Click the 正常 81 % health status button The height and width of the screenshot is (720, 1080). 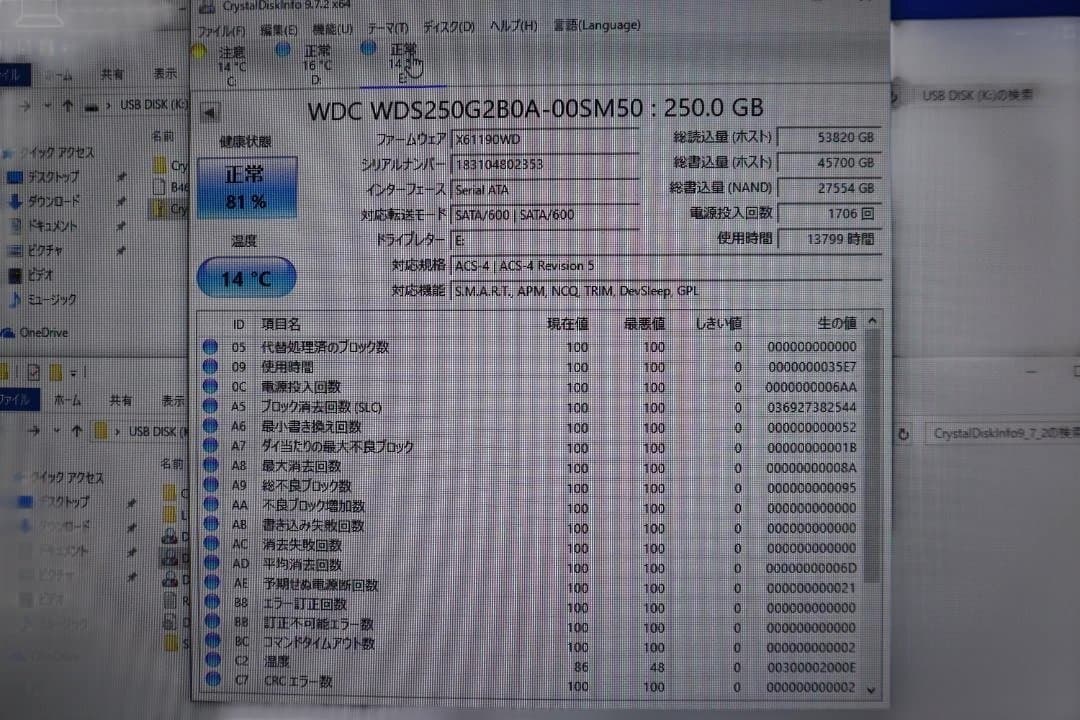pyautogui.click(x=247, y=187)
